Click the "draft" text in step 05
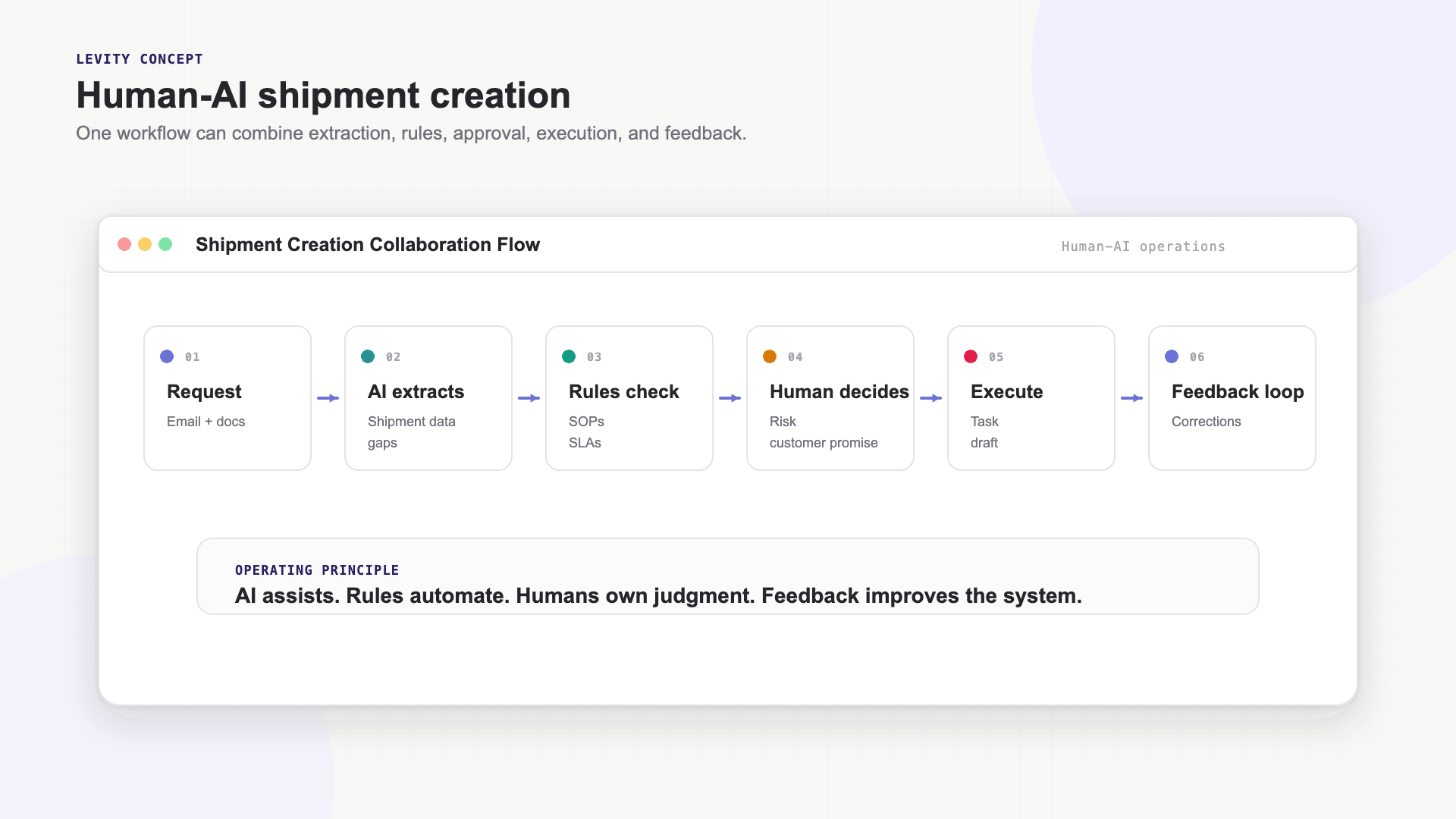Viewport: 1456px width, 819px height. (x=984, y=443)
